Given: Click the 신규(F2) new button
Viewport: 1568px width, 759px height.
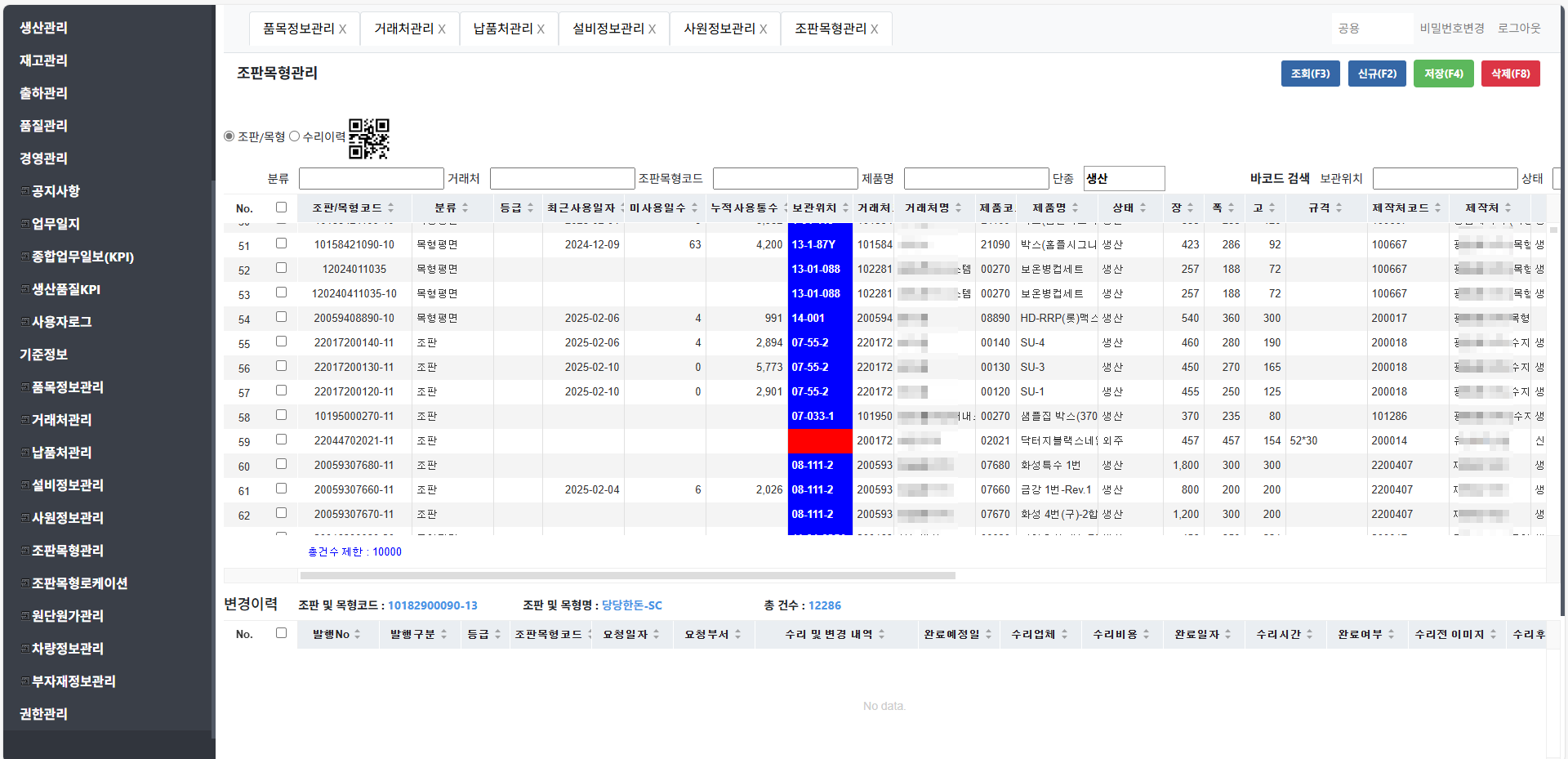Looking at the screenshot, I should point(1378,74).
